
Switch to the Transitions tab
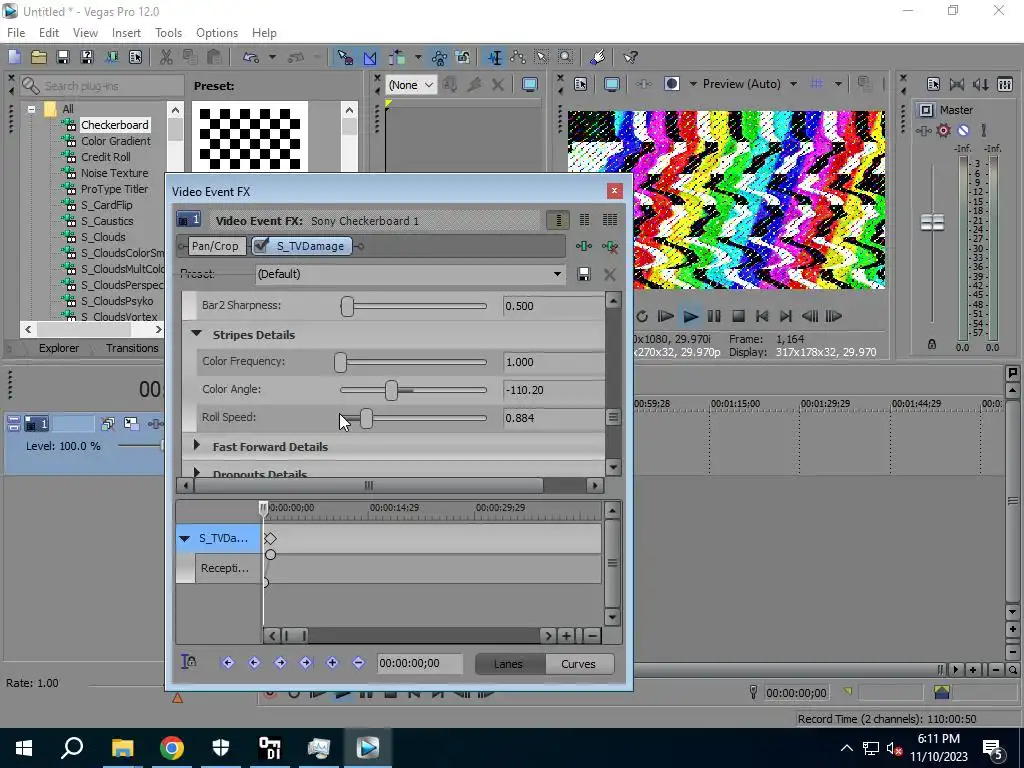click(132, 348)
